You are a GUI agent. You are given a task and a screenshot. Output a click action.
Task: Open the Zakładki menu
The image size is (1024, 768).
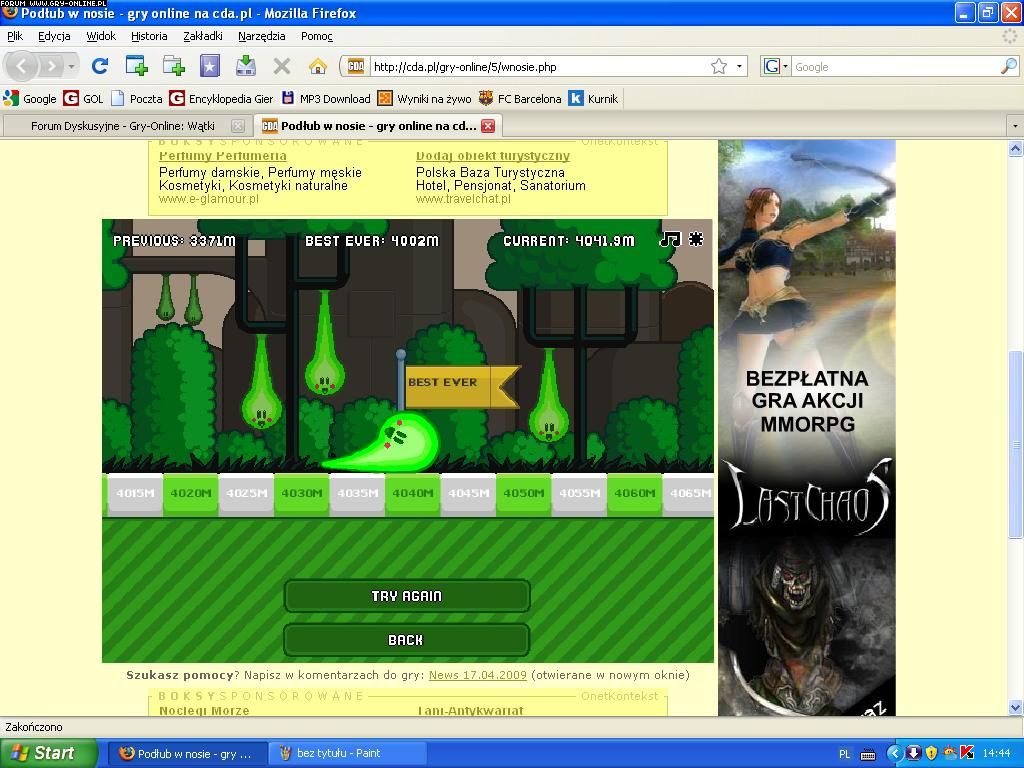(202, 36)
